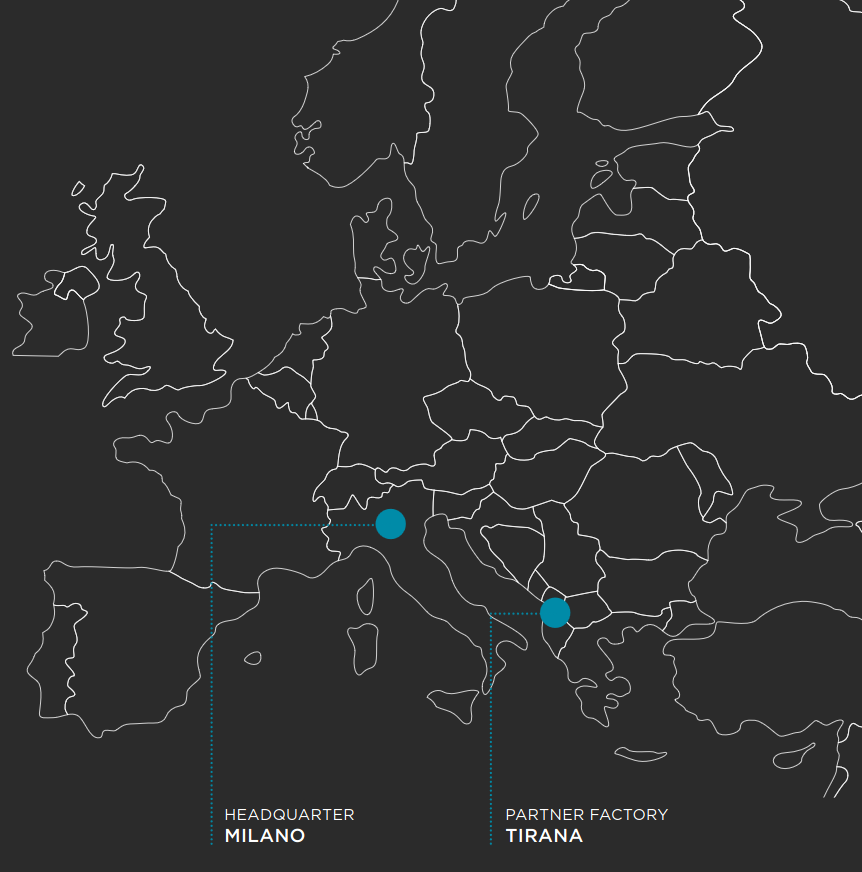Select the MILANO city name
The width and height of the screenshot is (862, 872).
pyautogui.click(x=265, y=835)
